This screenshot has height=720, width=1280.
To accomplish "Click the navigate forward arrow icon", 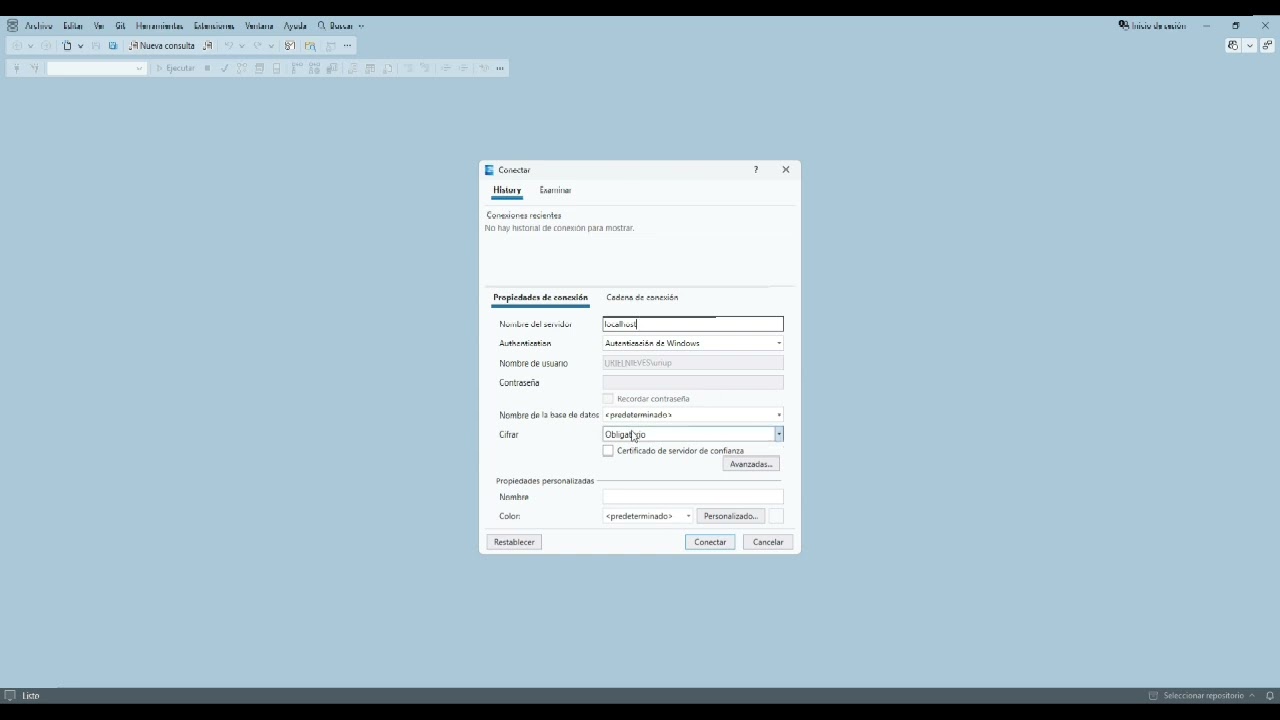I will tap(46, 46).
